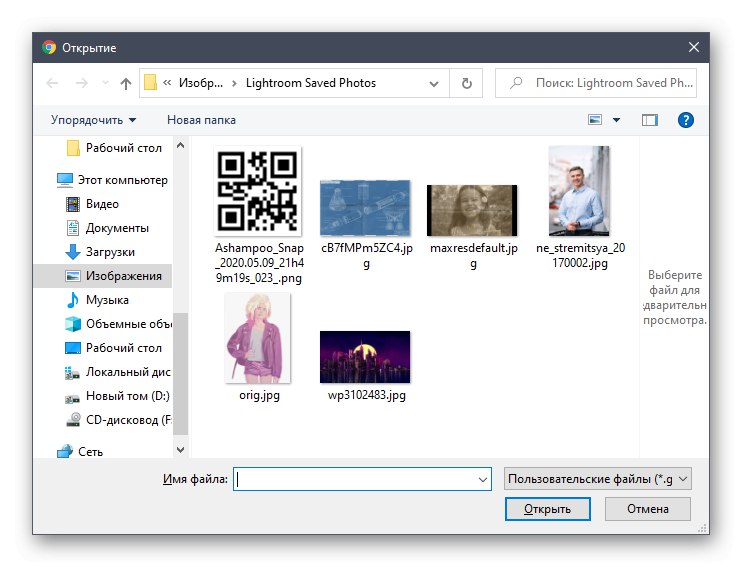Open the Упорядочить menu
The width and height of the screenshot is (742, 567).
pos(93,120)
